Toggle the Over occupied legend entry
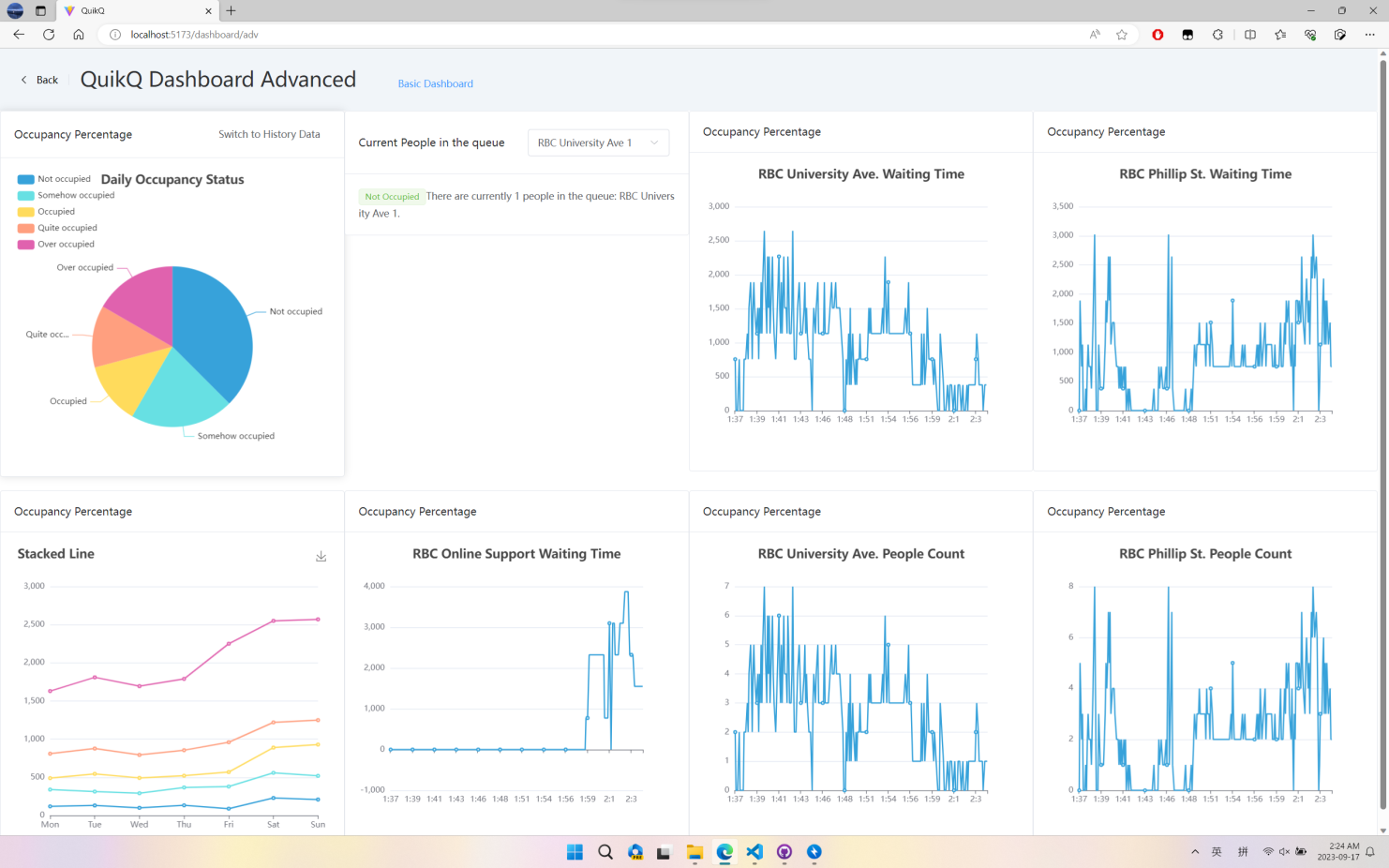The image size is (1389, 868). click(x=56, y=245)
